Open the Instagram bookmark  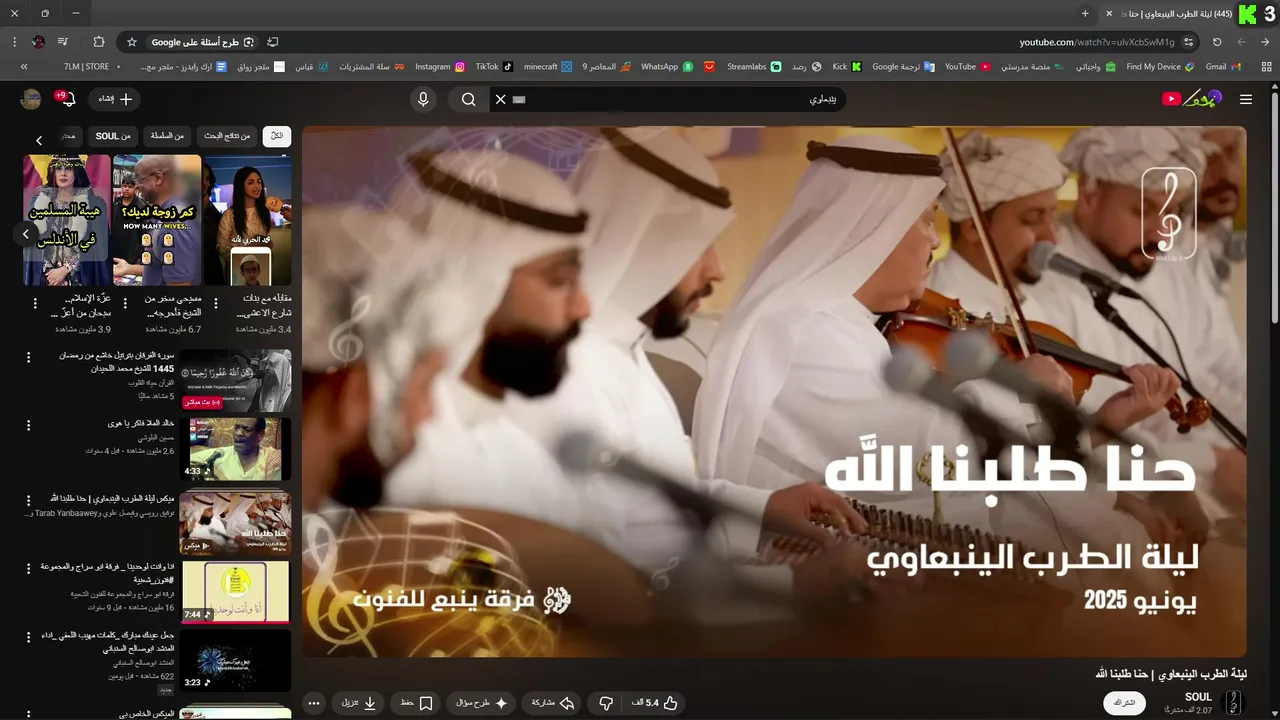(440, 67)
